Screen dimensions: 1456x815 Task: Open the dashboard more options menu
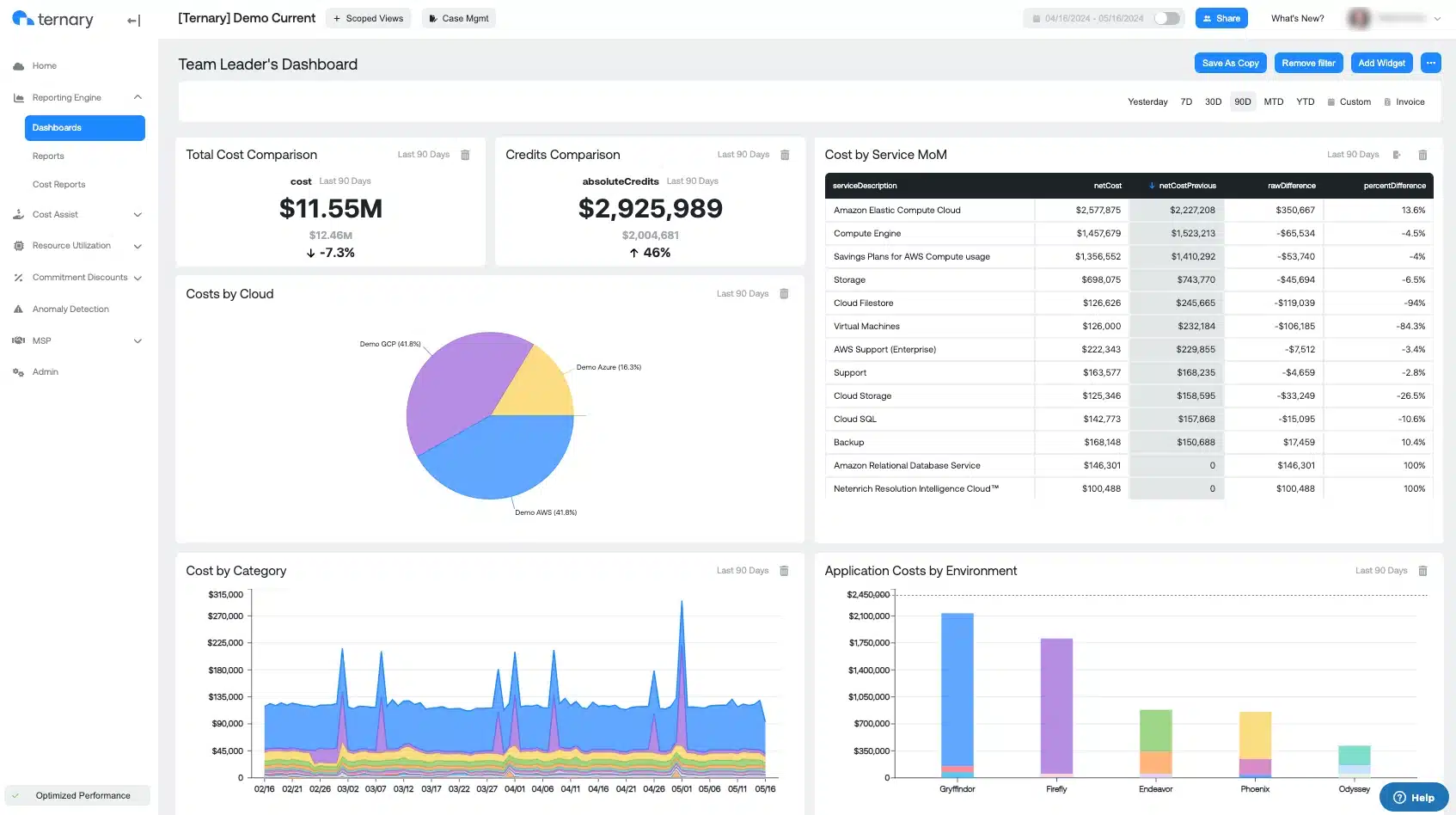[x=1431, y=63]
